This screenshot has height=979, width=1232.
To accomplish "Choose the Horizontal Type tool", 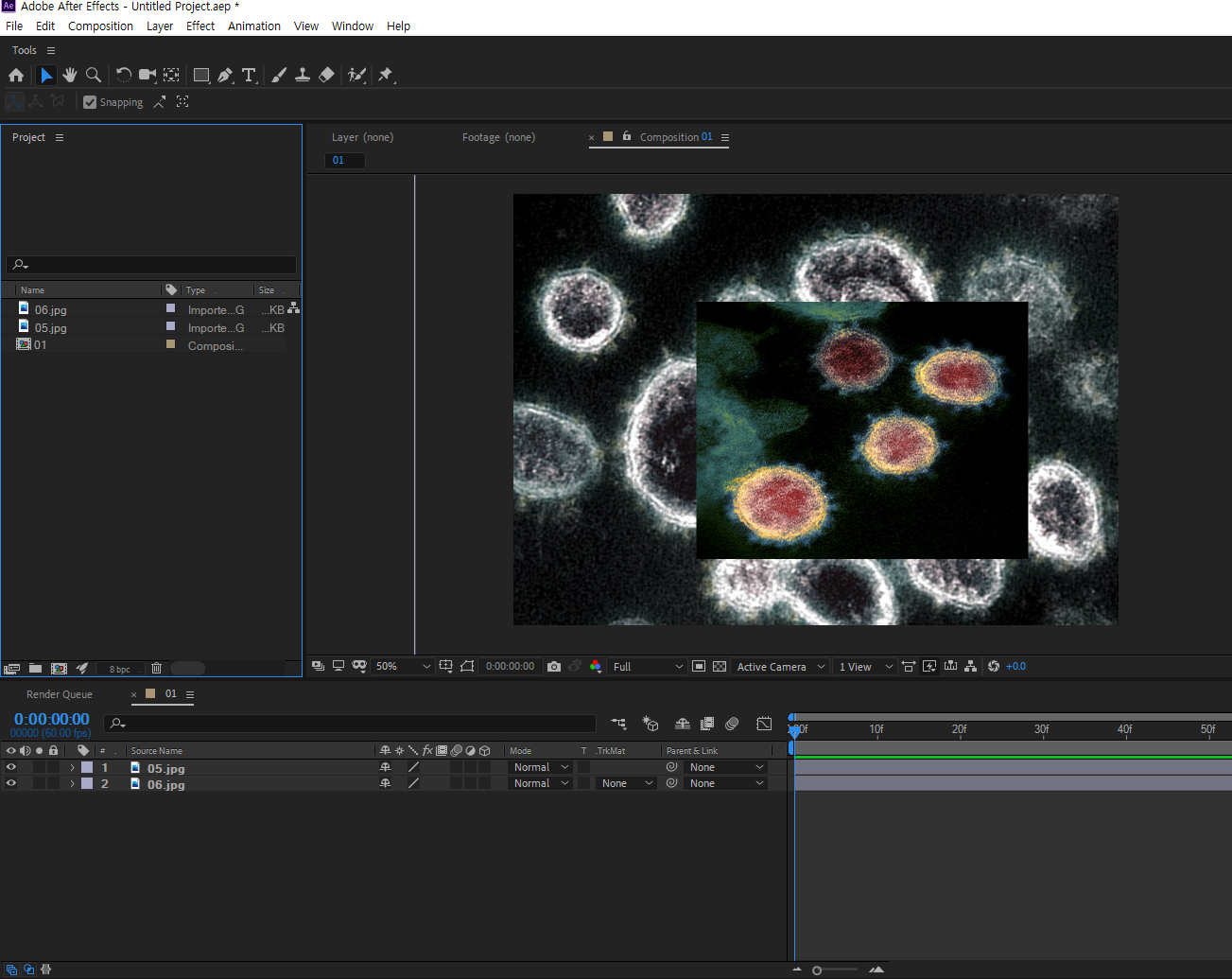I will (249, 75).
